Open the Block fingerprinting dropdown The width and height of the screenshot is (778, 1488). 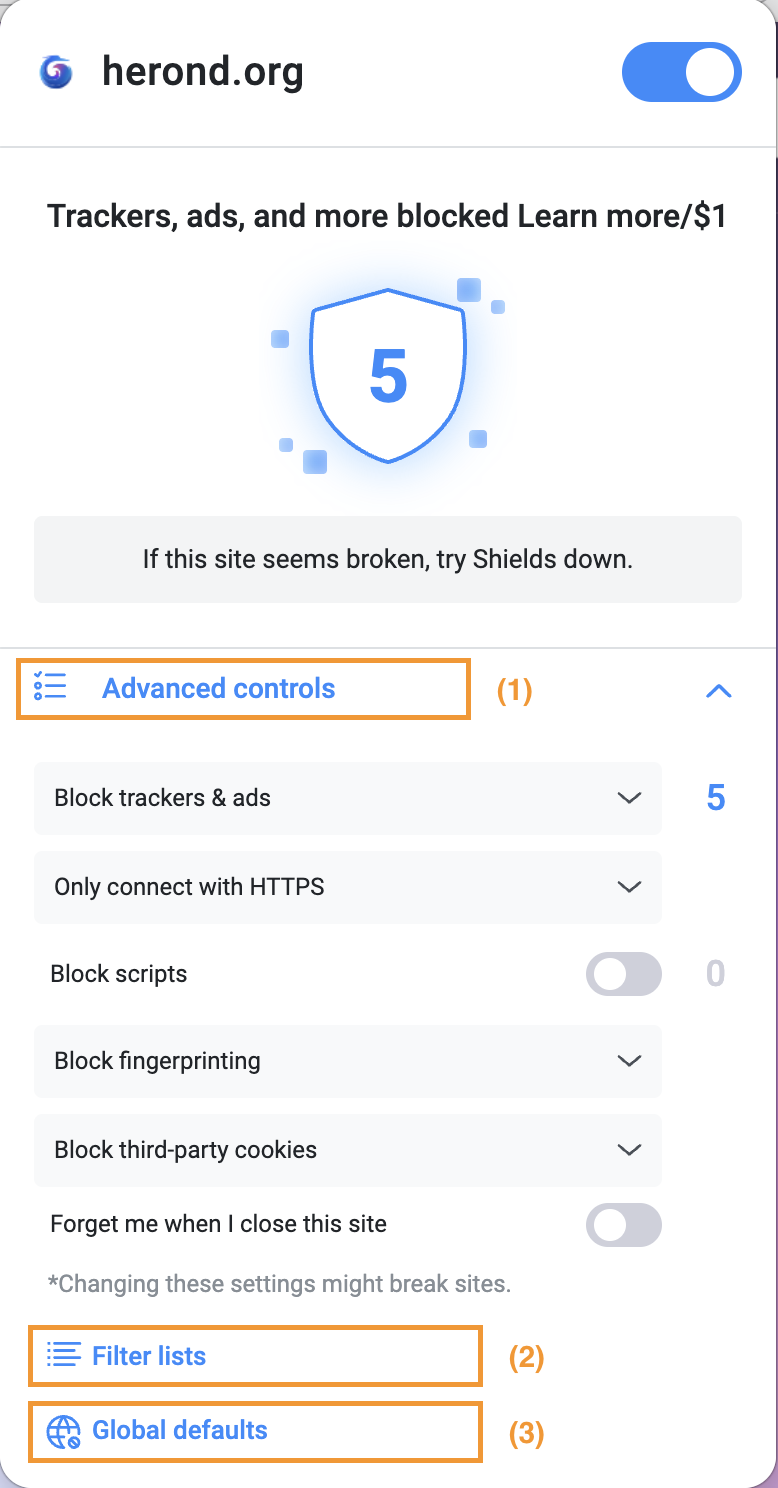pos(348,1061)
